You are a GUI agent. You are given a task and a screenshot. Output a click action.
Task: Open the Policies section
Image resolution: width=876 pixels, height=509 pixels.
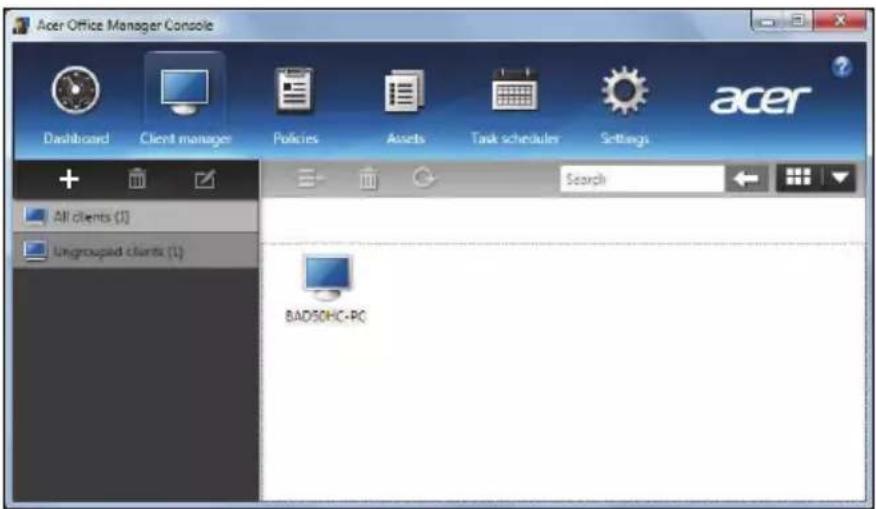pos(295,105)
